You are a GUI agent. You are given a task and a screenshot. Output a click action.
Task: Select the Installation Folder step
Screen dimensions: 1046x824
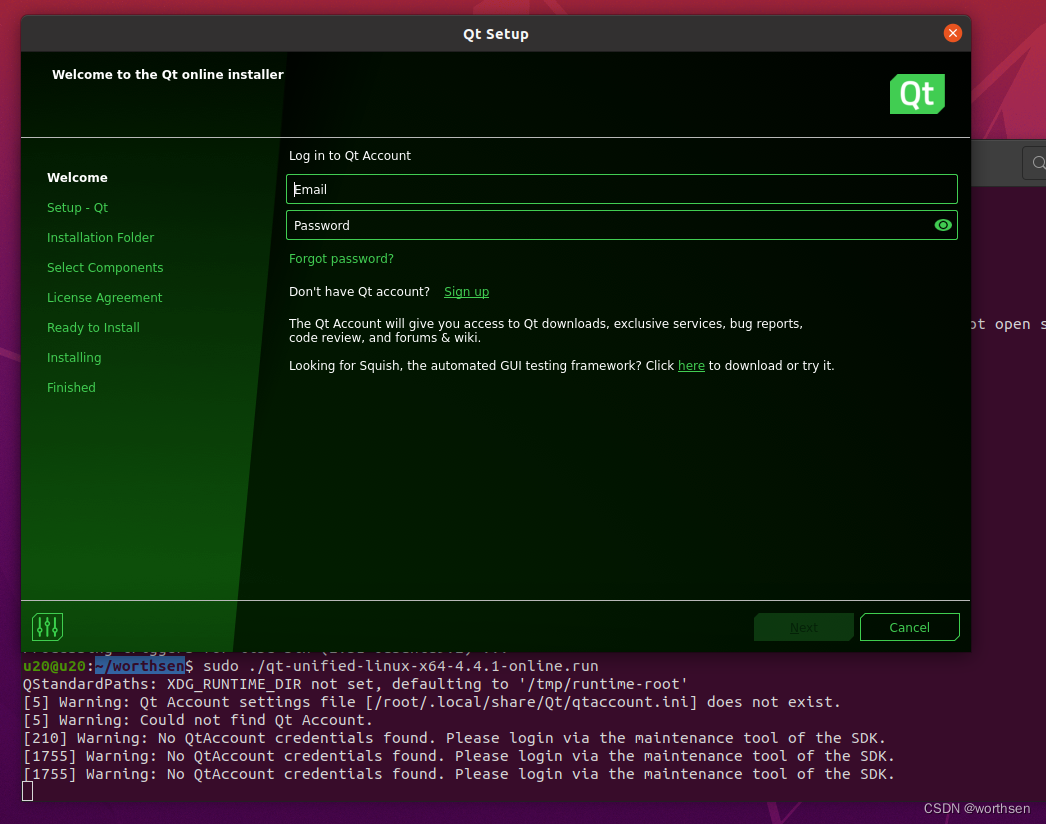100,238
